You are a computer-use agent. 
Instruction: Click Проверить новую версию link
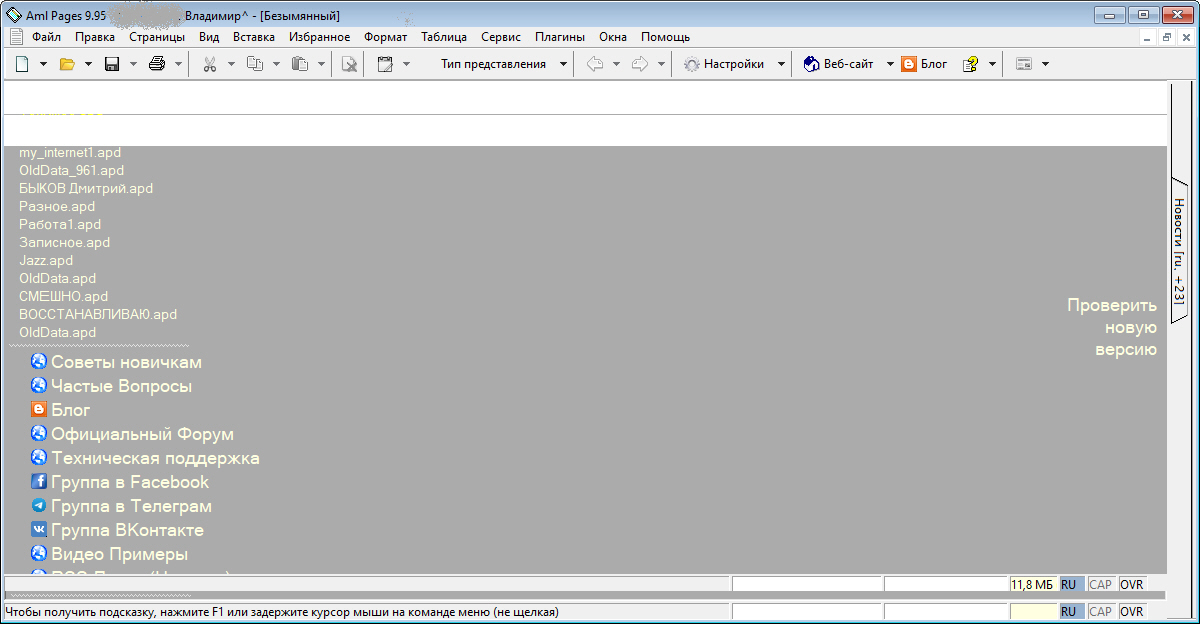coord(1112,327)
